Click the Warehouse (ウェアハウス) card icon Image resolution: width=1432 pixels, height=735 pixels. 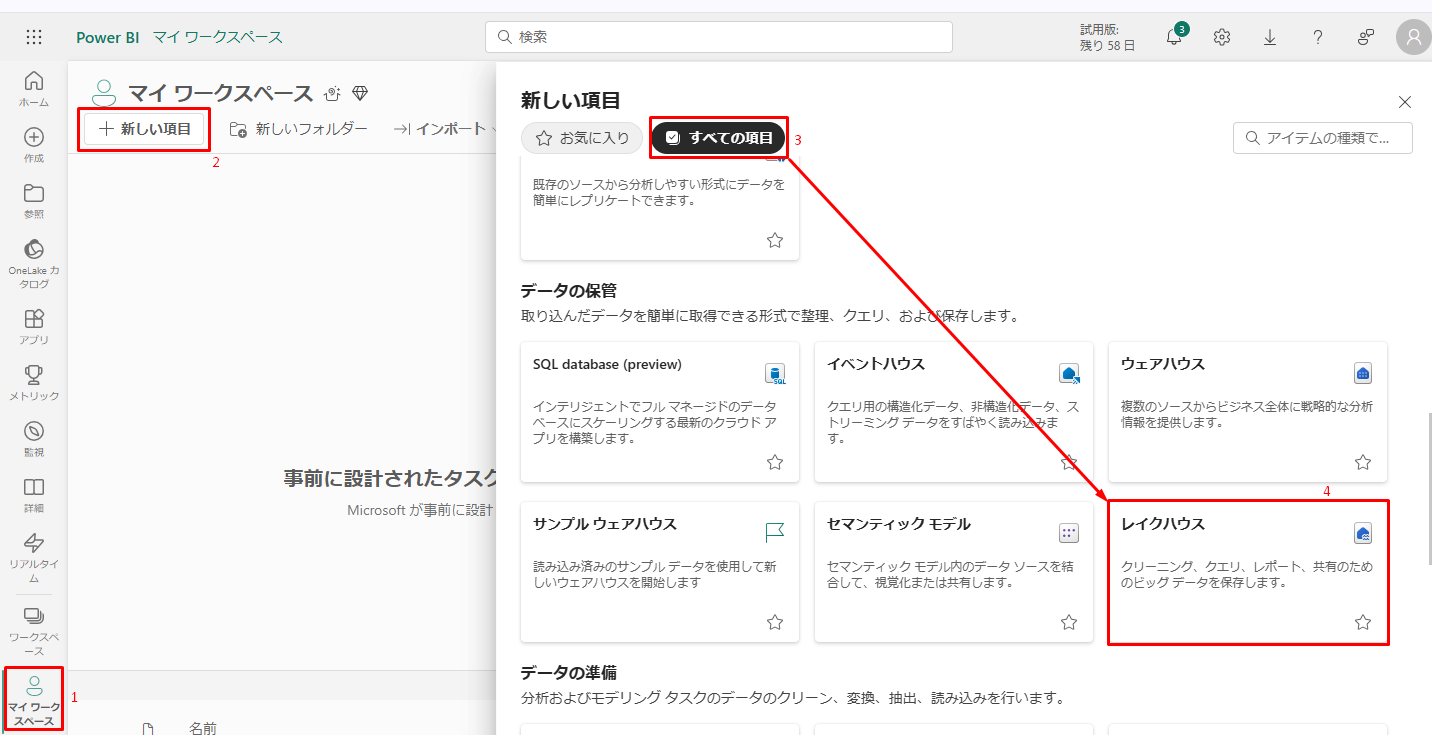(x=1362, y=374)
